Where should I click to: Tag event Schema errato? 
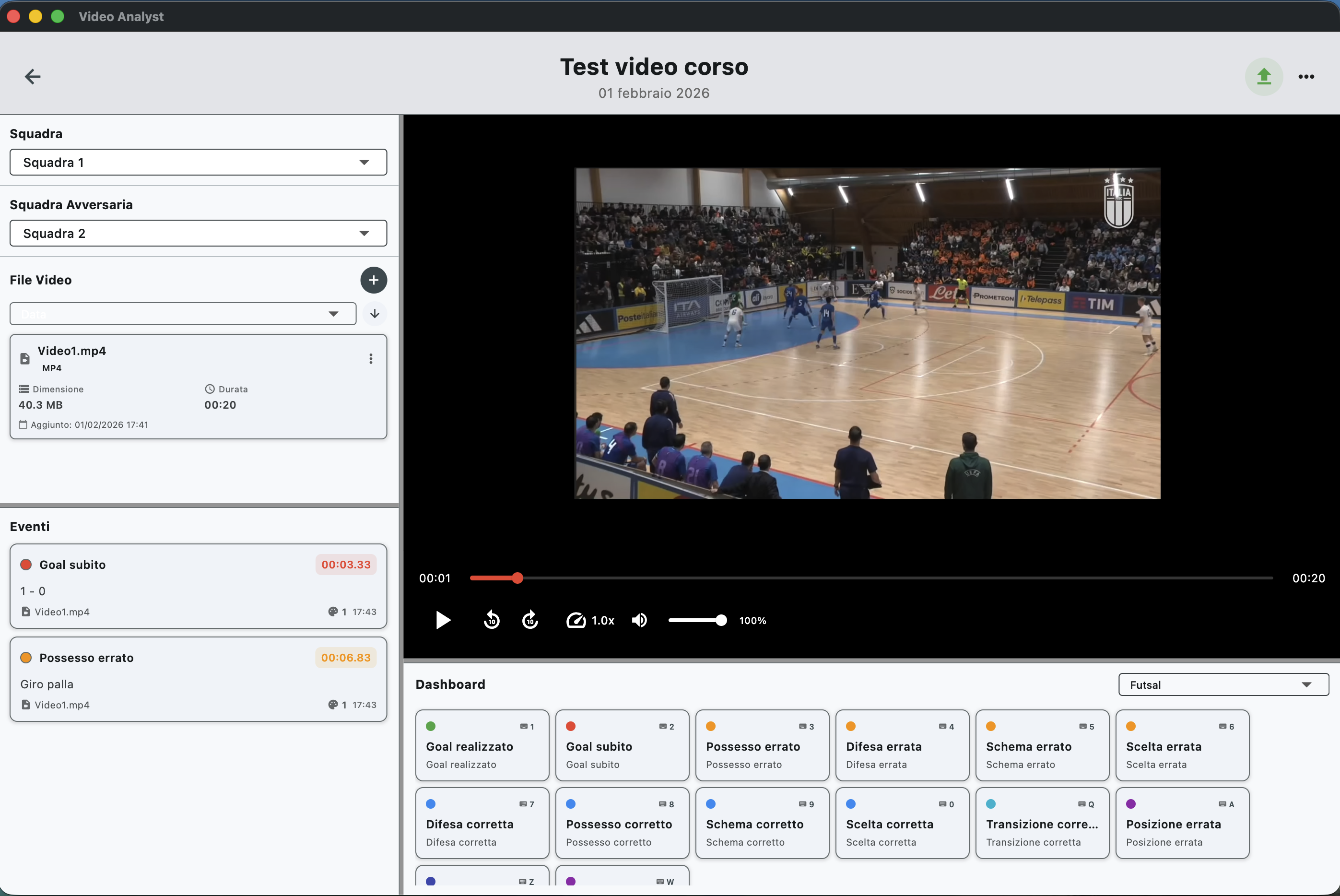[1042, 745]
